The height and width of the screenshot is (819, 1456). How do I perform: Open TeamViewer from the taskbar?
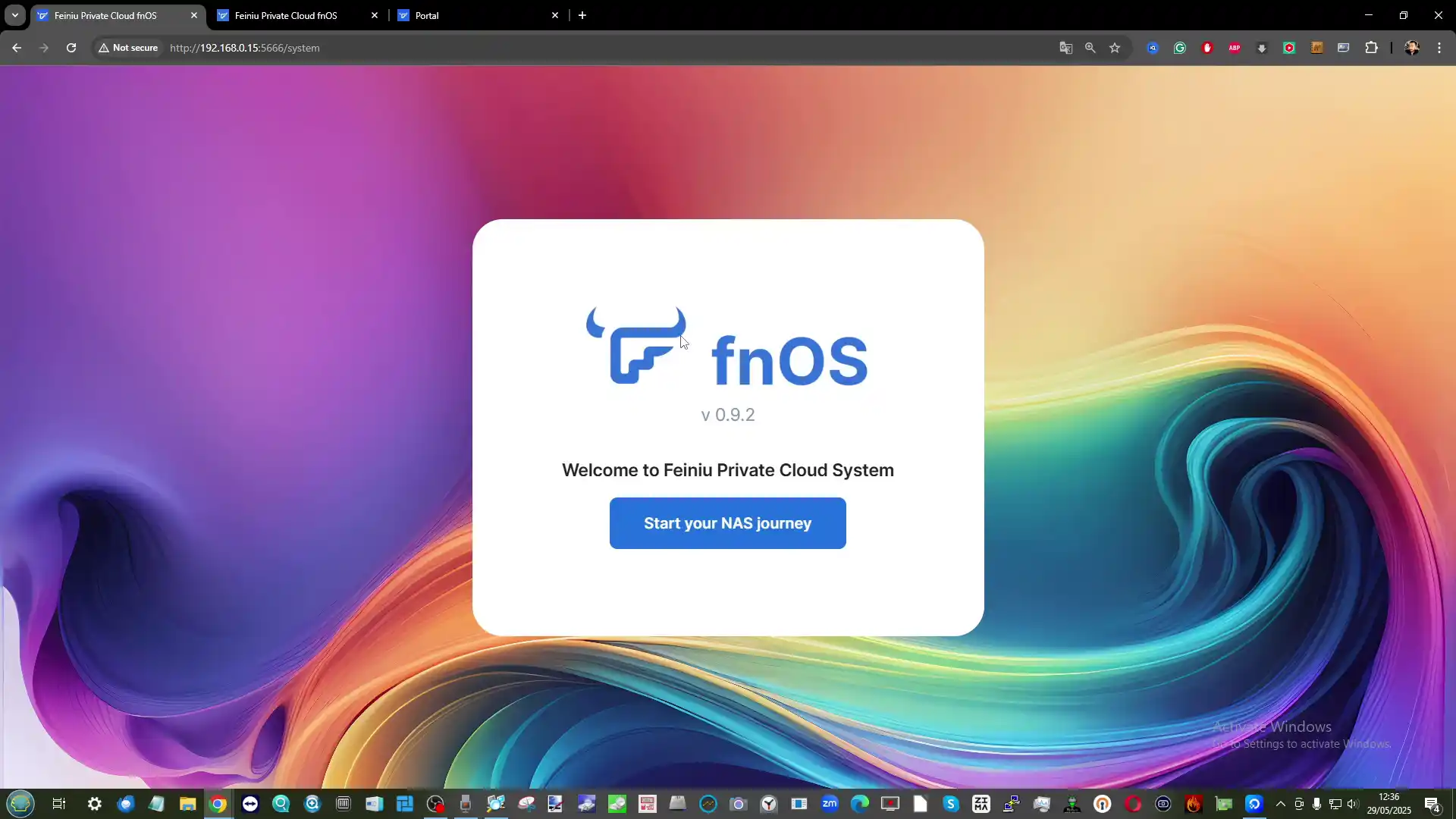pos(250,804)
